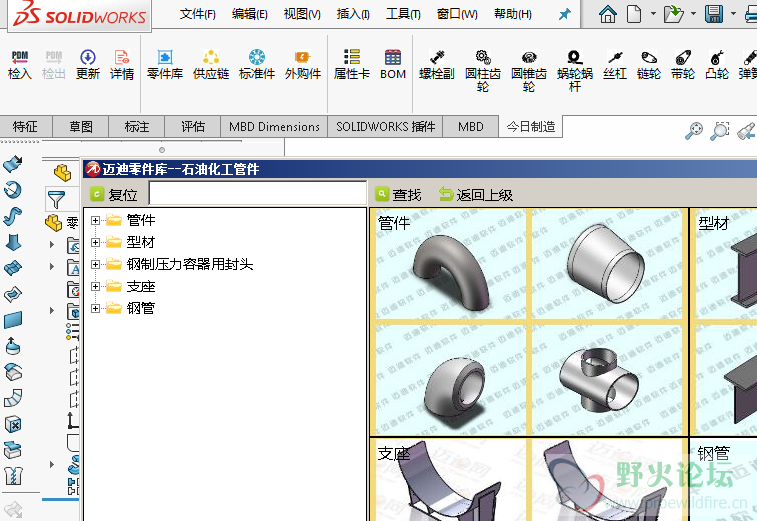Image resolution: width=757 pixels, height=521 pixels.
Task: Open the 外购件 purchased parts tool
Action: tap(303, 65)
